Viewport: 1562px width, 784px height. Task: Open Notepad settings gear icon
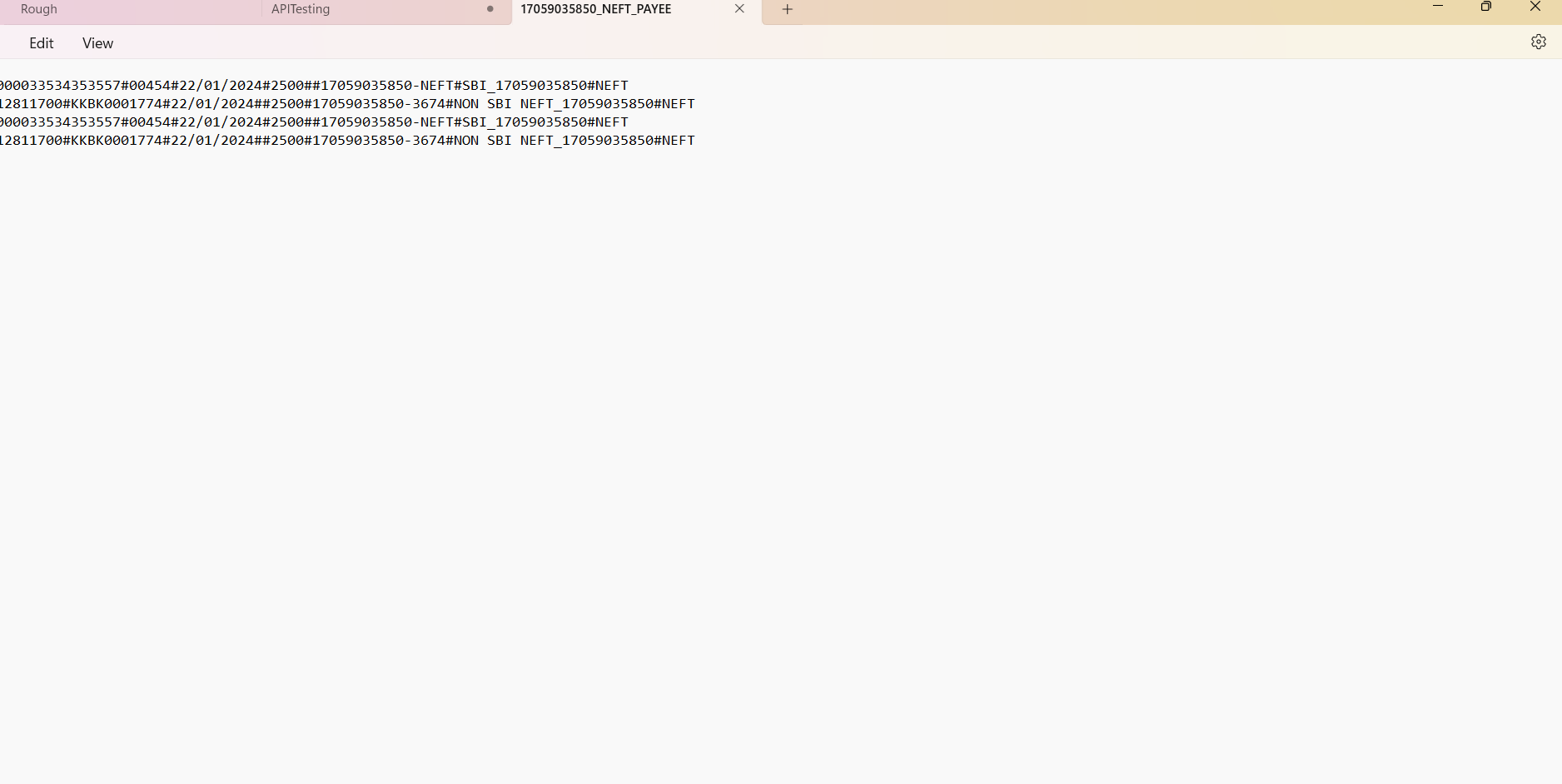[1538, 42]
